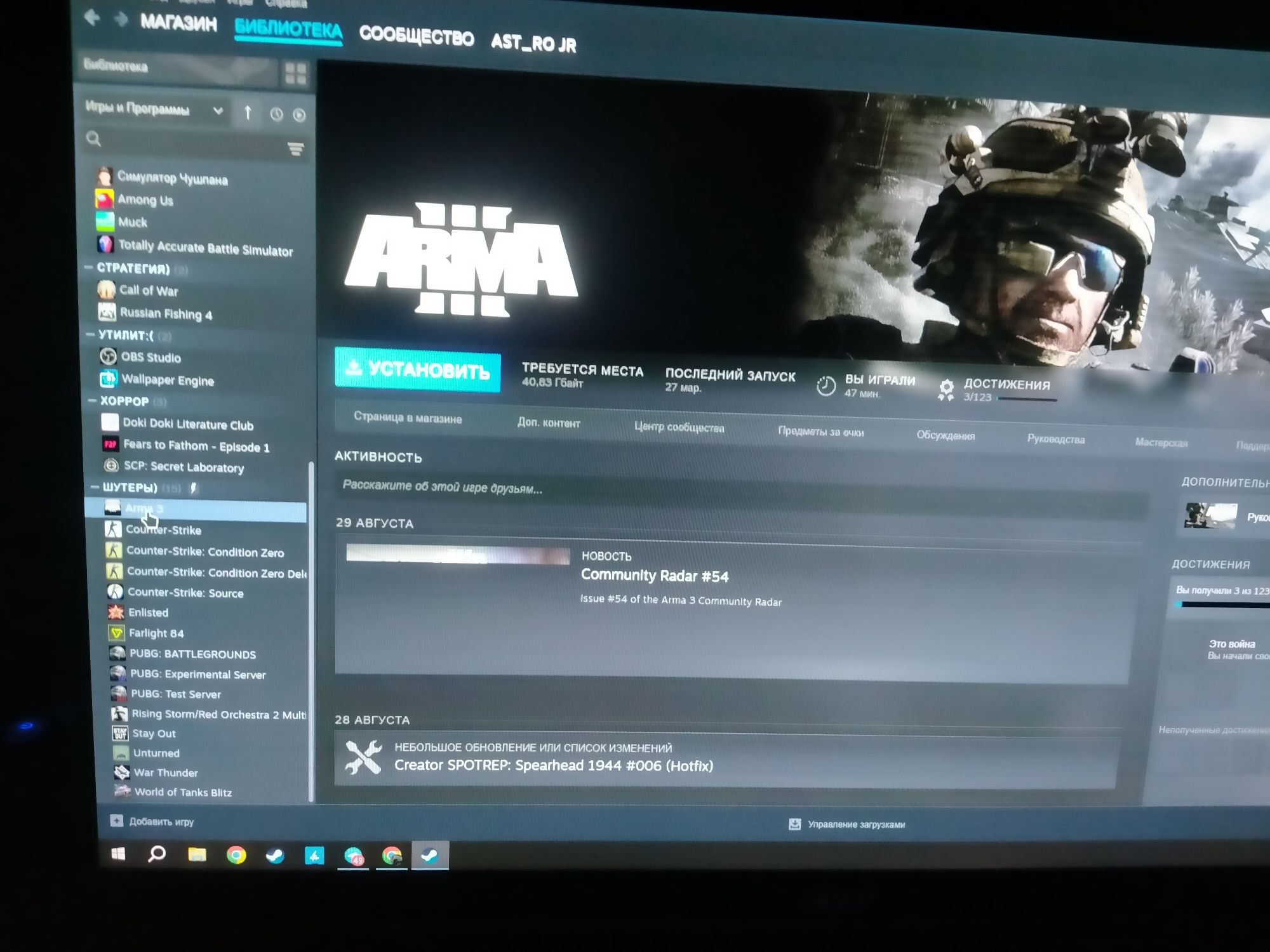Click the add game plus icon
This screenshot has height=952, width=1270.
coord(116,821)
